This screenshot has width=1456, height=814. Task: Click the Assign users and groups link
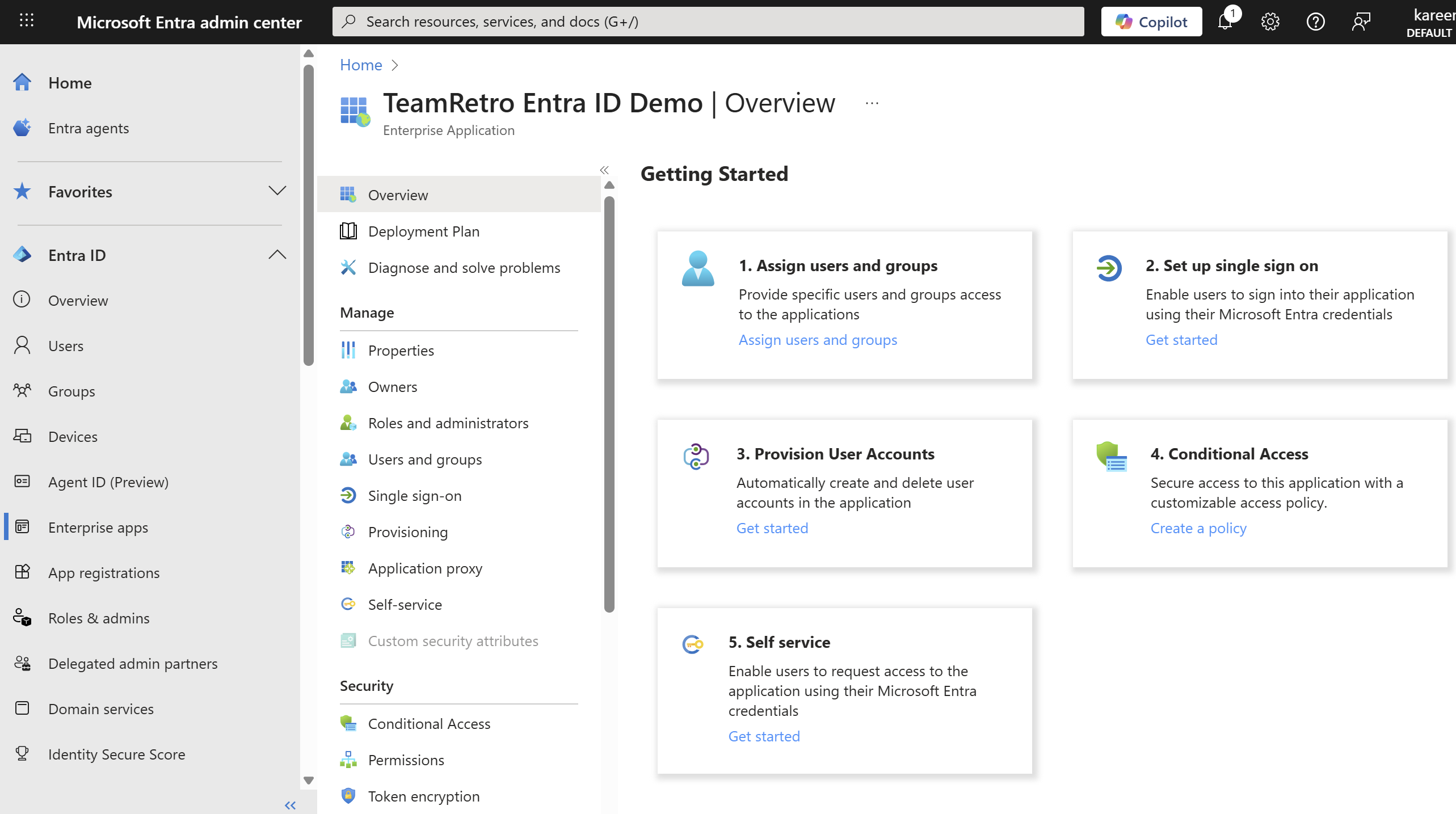(x=818, y=339)
